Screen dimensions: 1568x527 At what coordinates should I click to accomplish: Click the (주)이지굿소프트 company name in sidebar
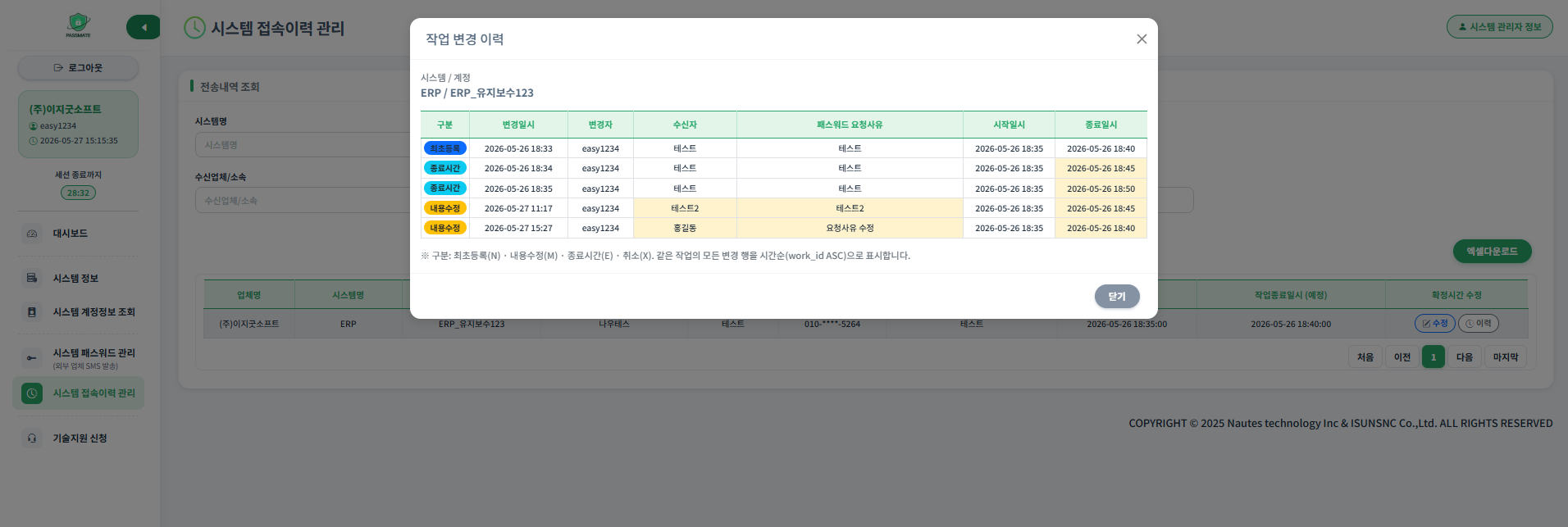(66, 109)
